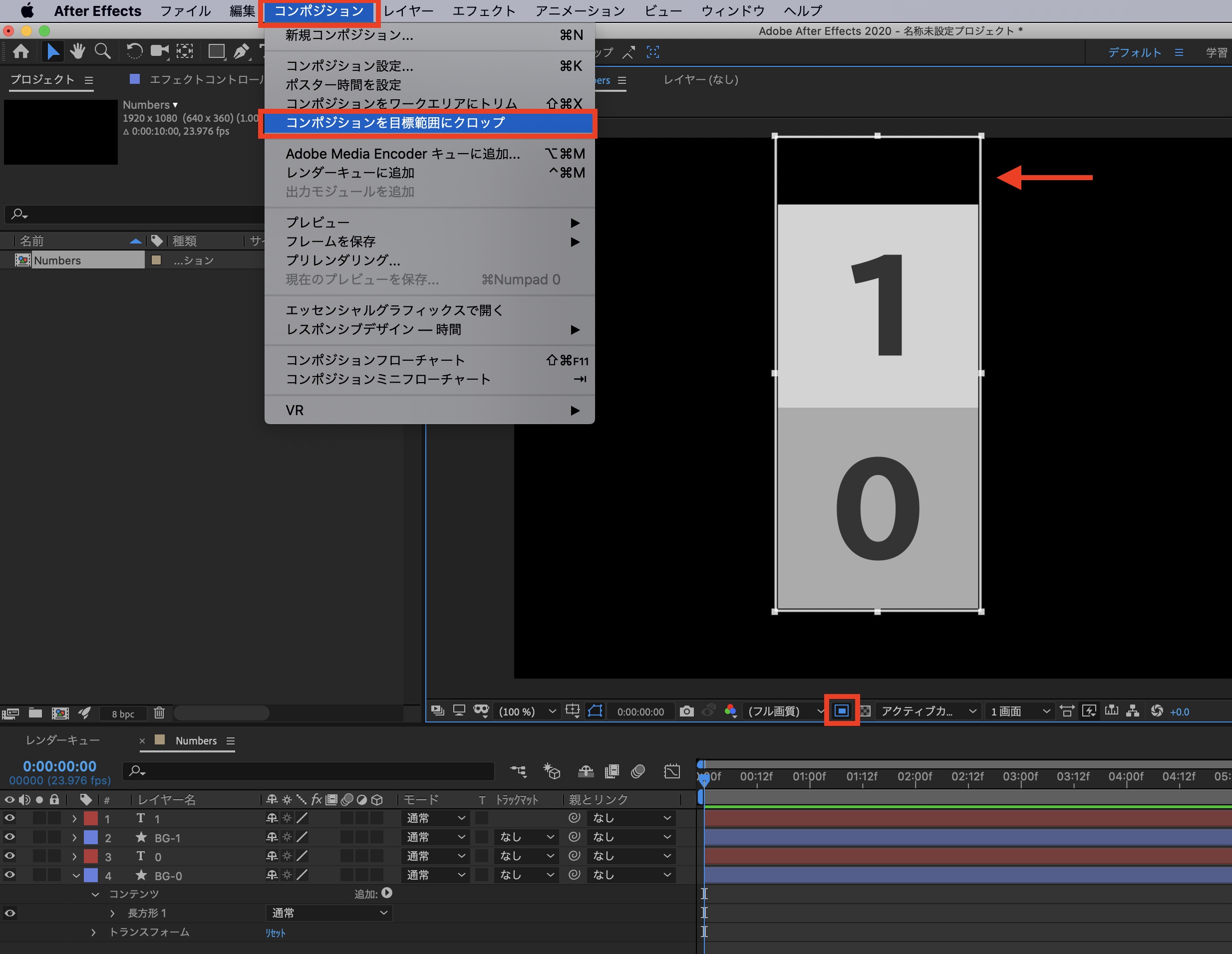Hide the BG-0 layer visibility
This screenshot has width=1232, height=954.
(9, 875)
